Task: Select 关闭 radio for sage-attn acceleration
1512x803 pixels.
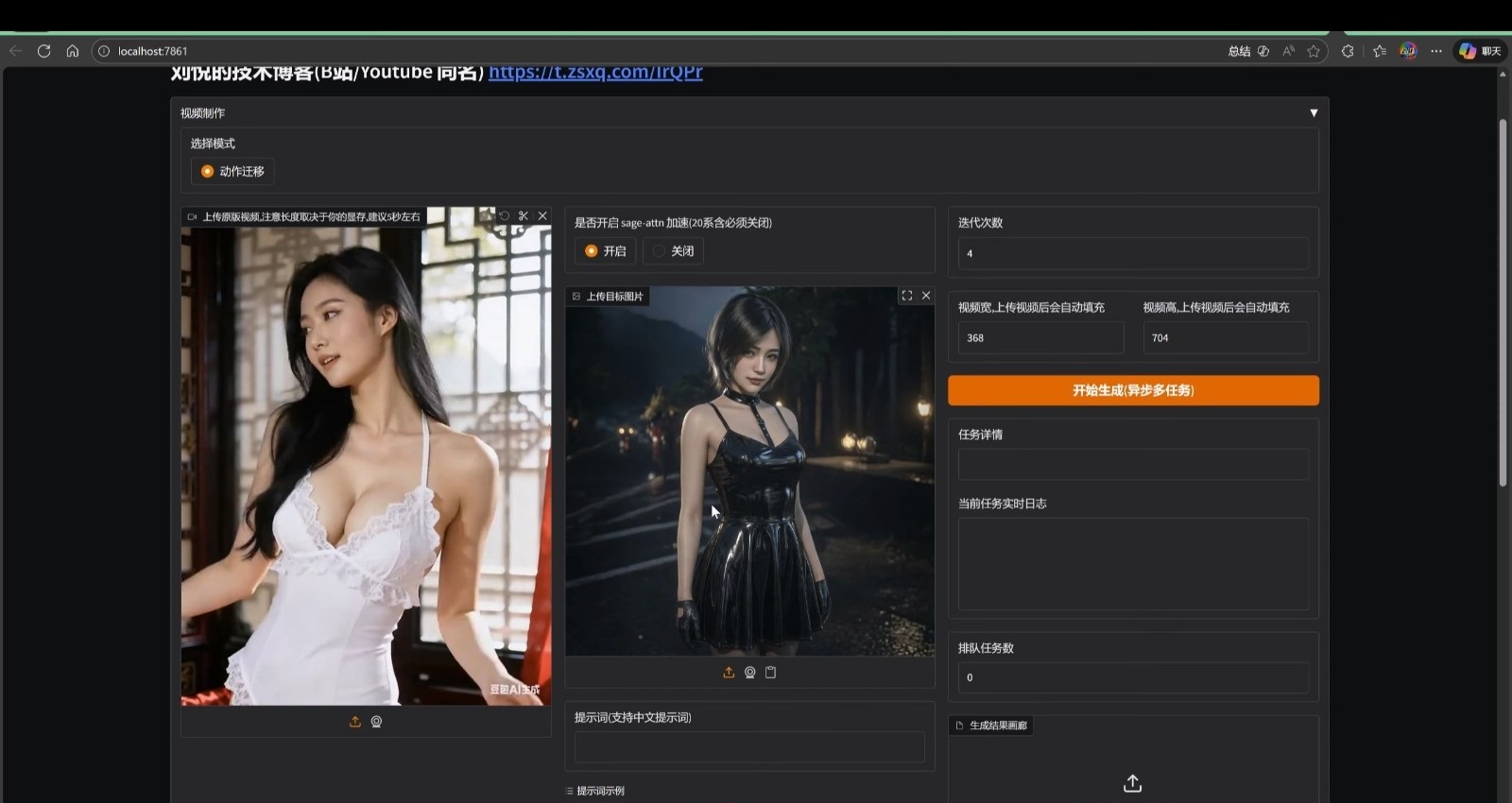Action: coord(660,251)
